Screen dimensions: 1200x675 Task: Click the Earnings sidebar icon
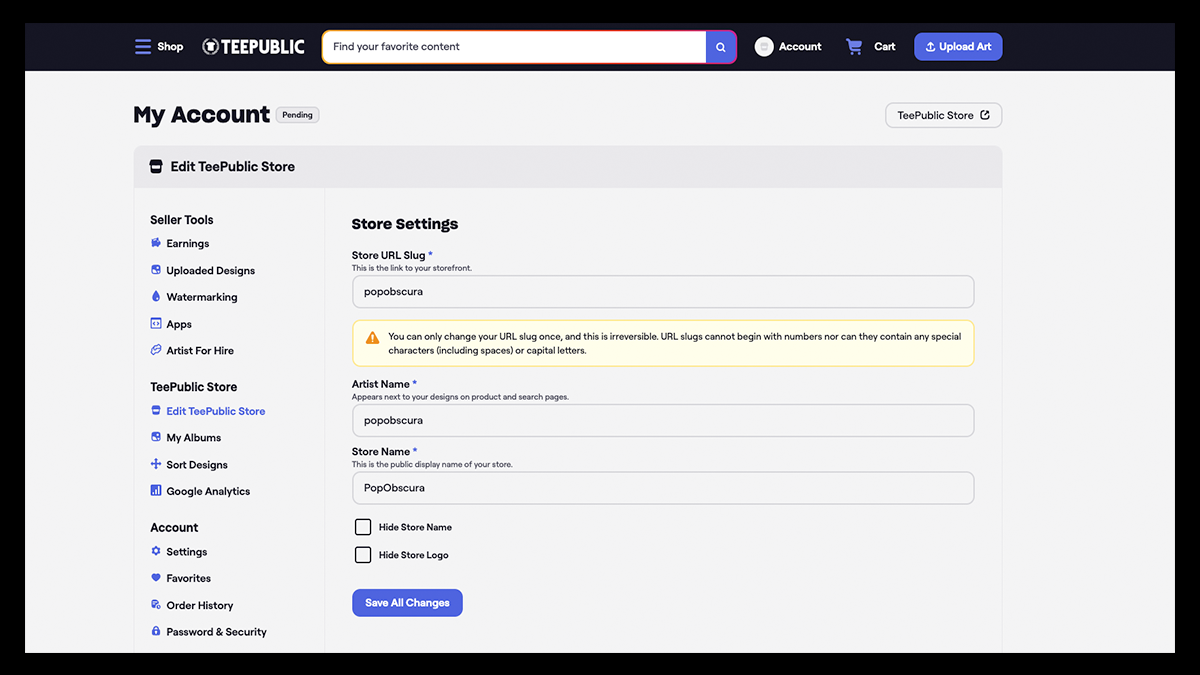[x=156, y=243]
